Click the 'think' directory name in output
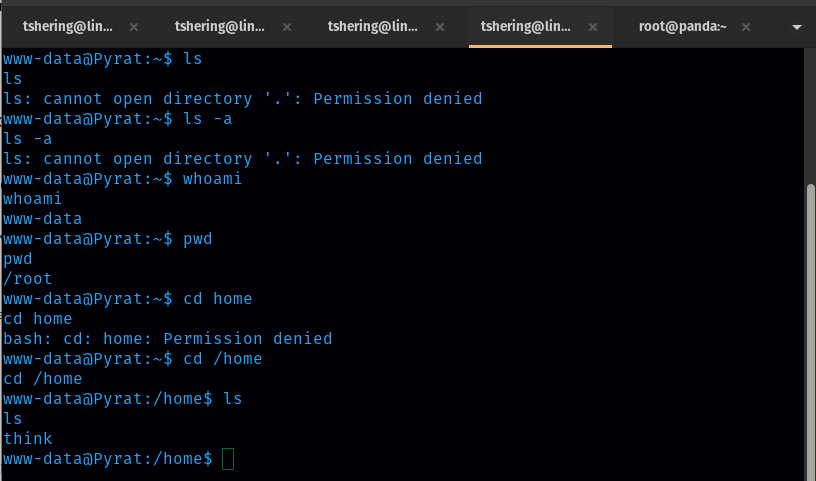This screenshot has height=481, width=816. [28, 439]
